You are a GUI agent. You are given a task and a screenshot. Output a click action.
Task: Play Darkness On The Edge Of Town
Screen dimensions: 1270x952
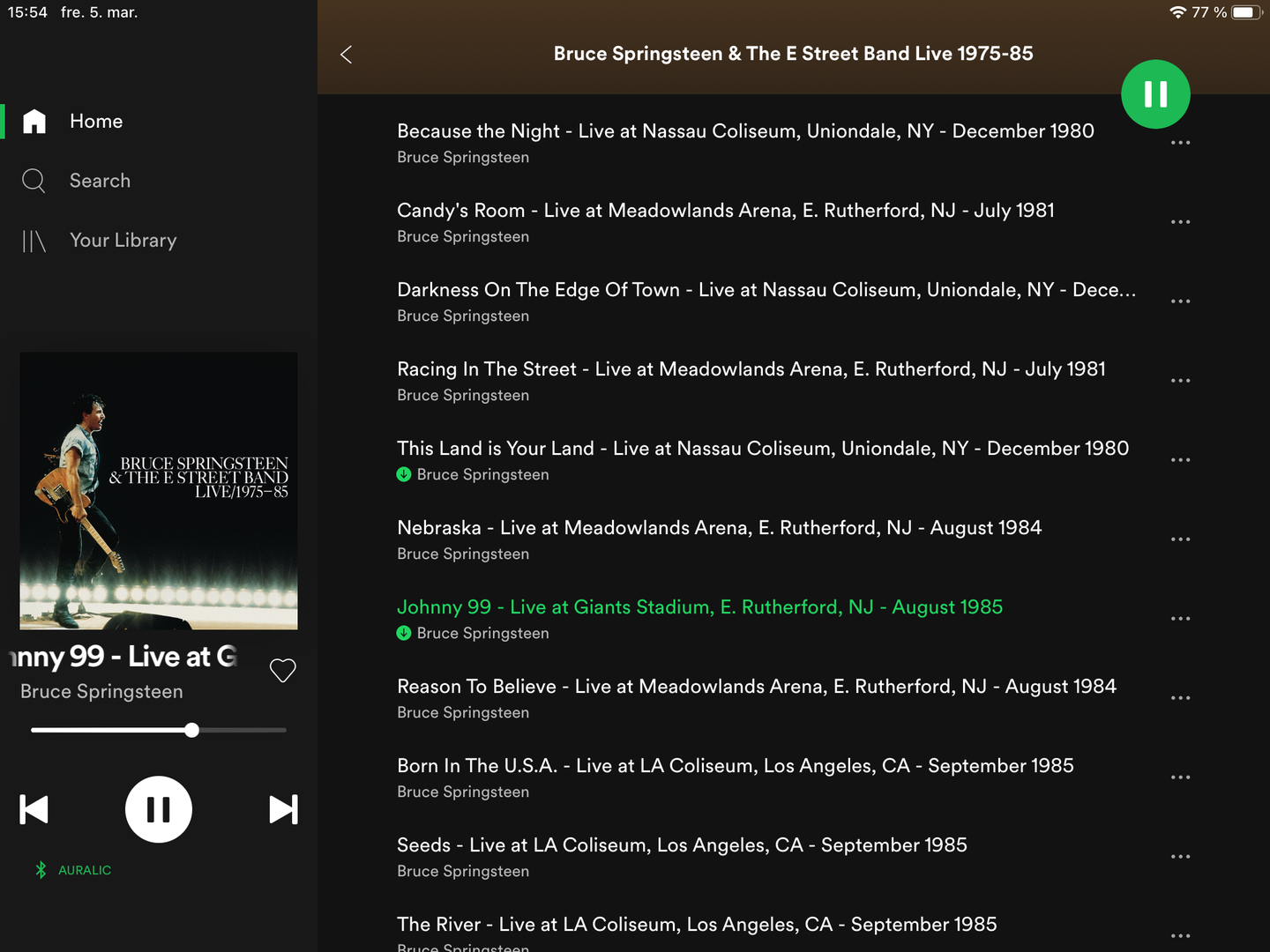tap(766, 301)
